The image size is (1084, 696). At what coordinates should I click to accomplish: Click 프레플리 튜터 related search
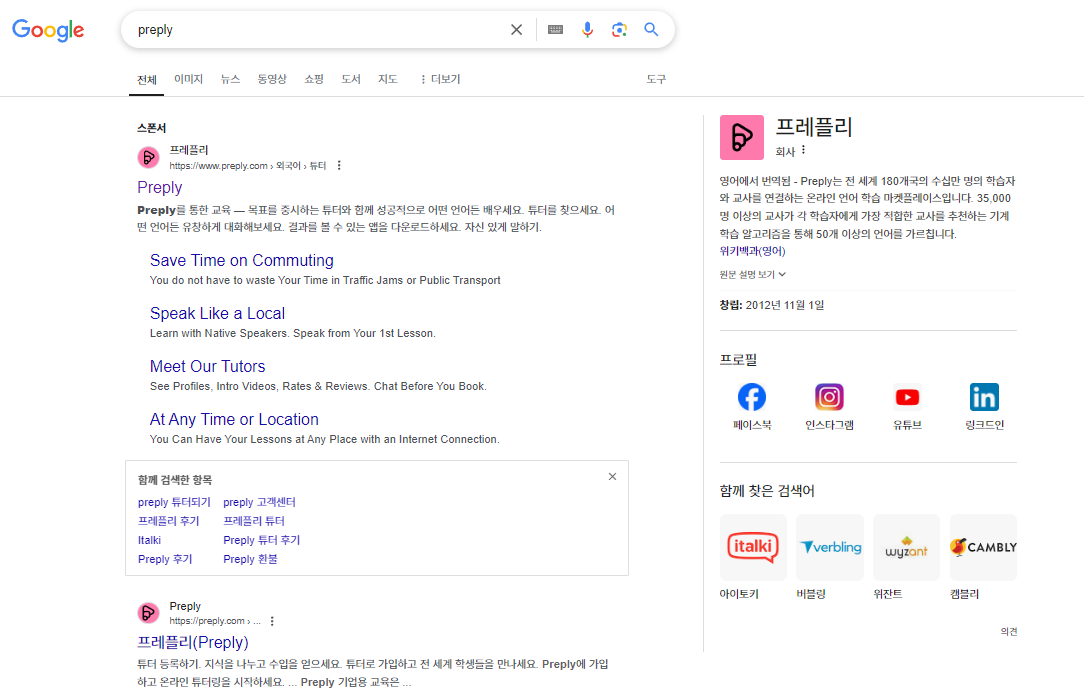coord(254,521)
